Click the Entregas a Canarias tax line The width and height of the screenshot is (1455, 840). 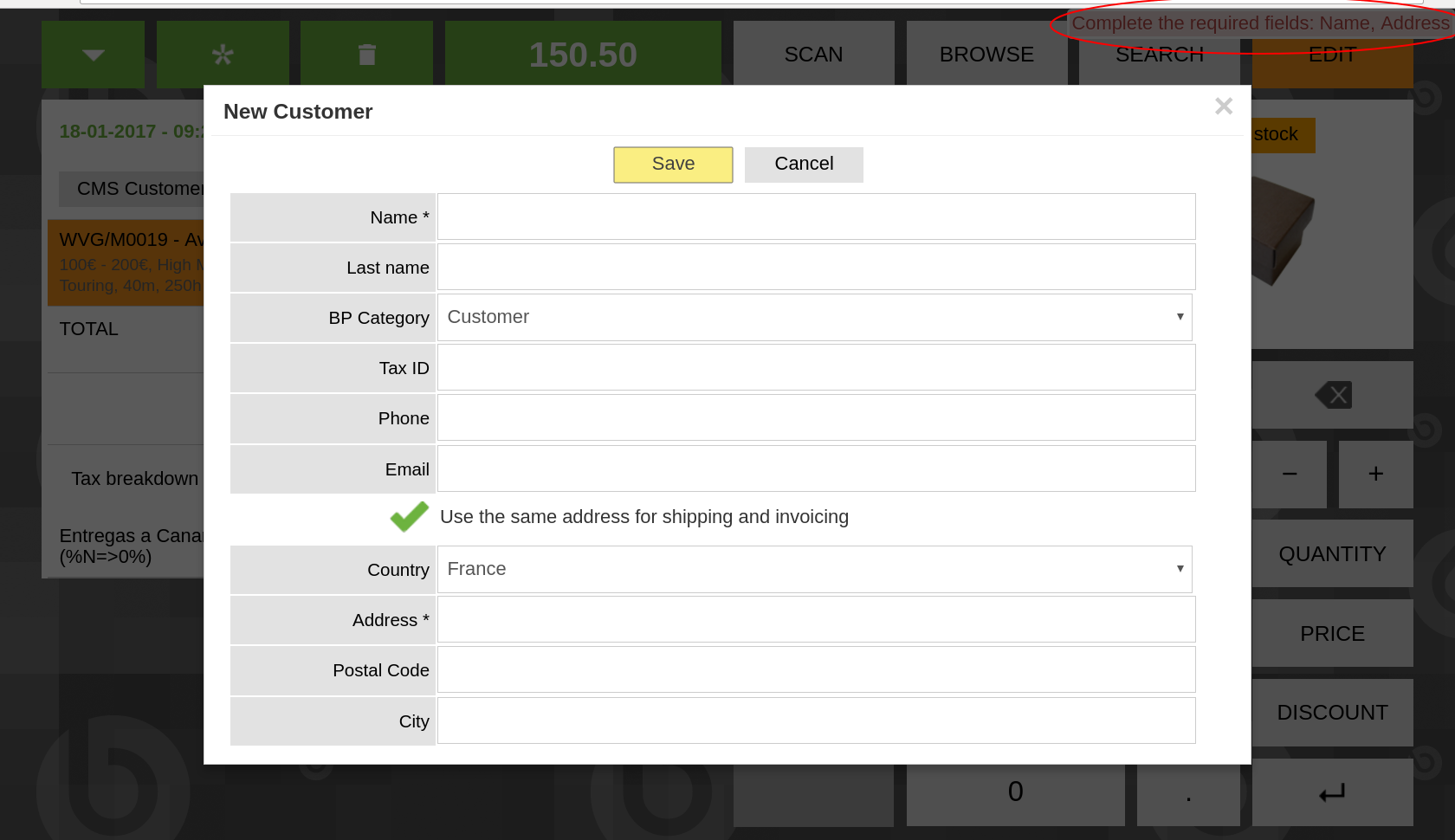pyautogui.click(x=132, y=546)
